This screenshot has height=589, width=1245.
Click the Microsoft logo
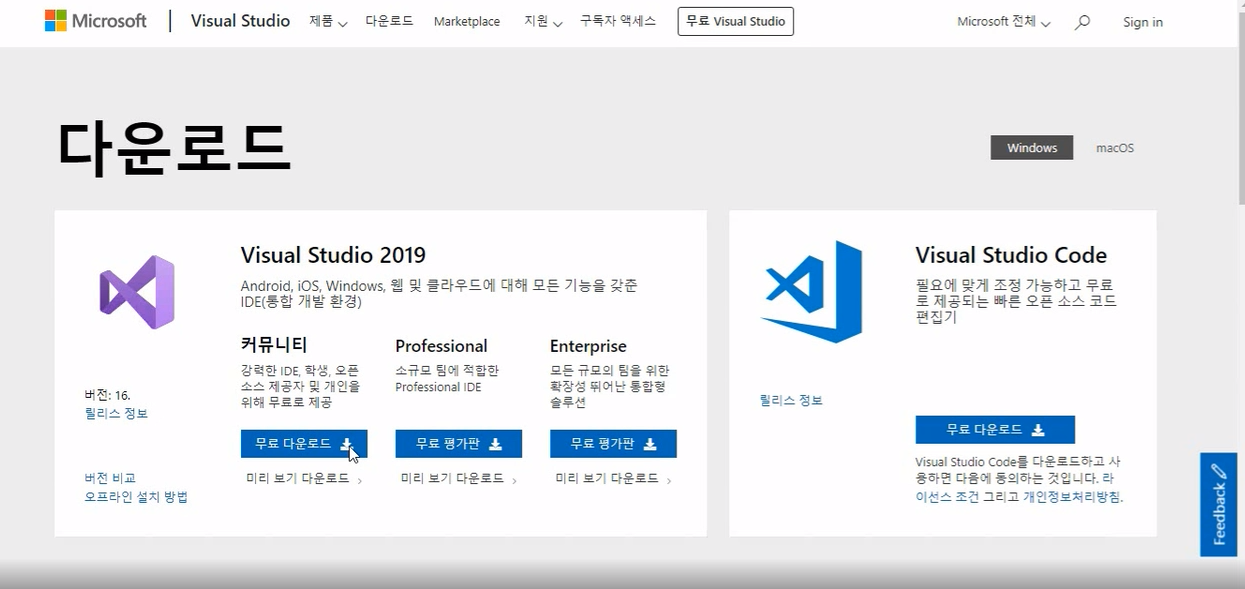[x=95, y=20]
